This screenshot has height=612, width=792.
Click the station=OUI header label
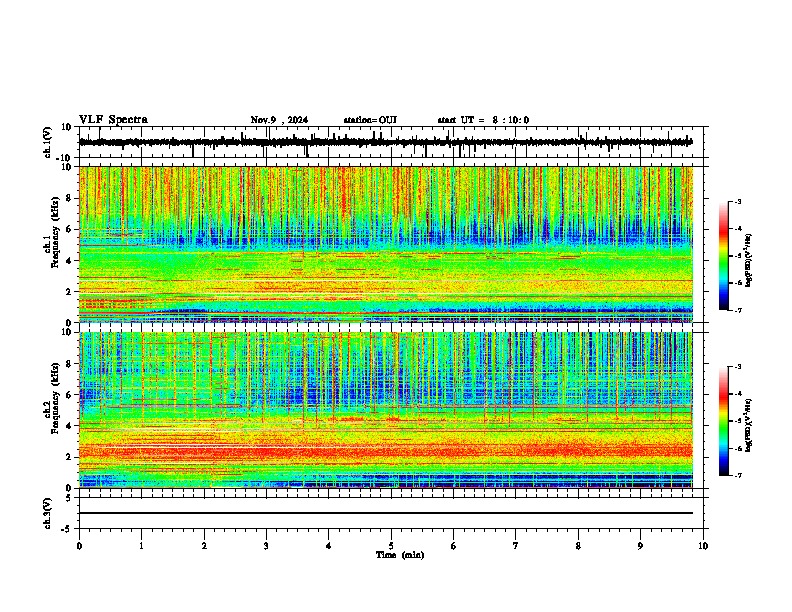point(370,120)
